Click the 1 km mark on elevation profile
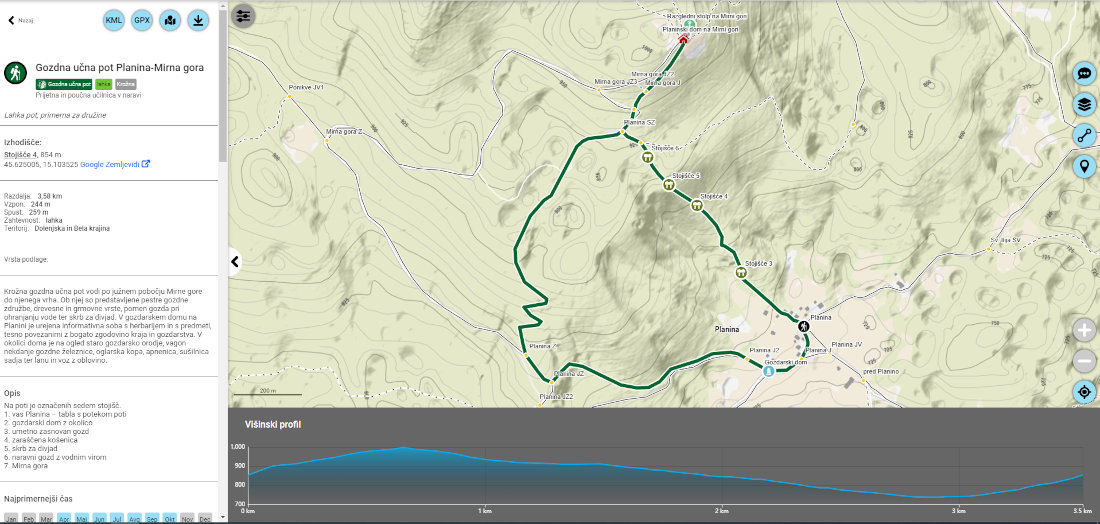The height and width of the screenshot is (524, 1100). [x=483, y=511]
